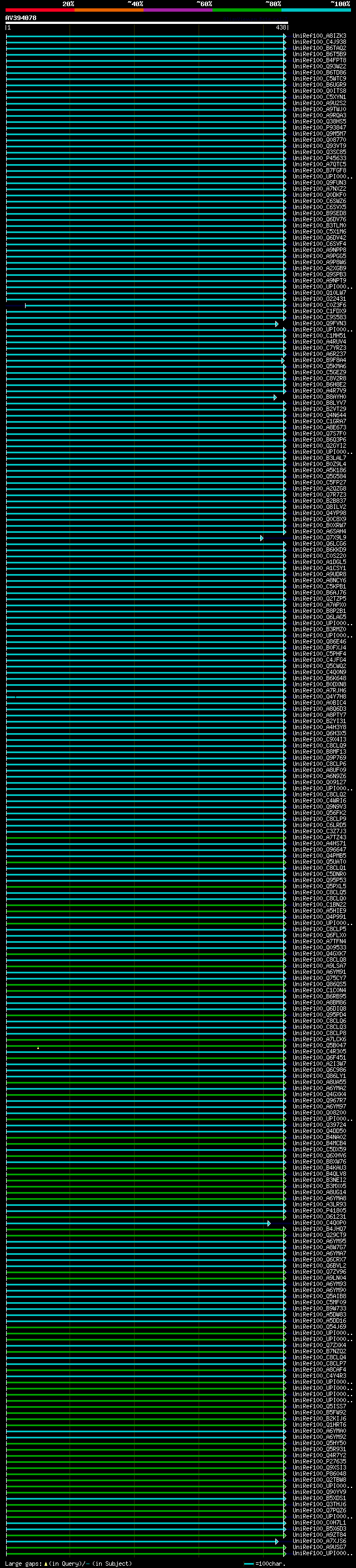Select the UniRef100_O22431 label
Screen dimensions: 356x1568
coord(319,299)
